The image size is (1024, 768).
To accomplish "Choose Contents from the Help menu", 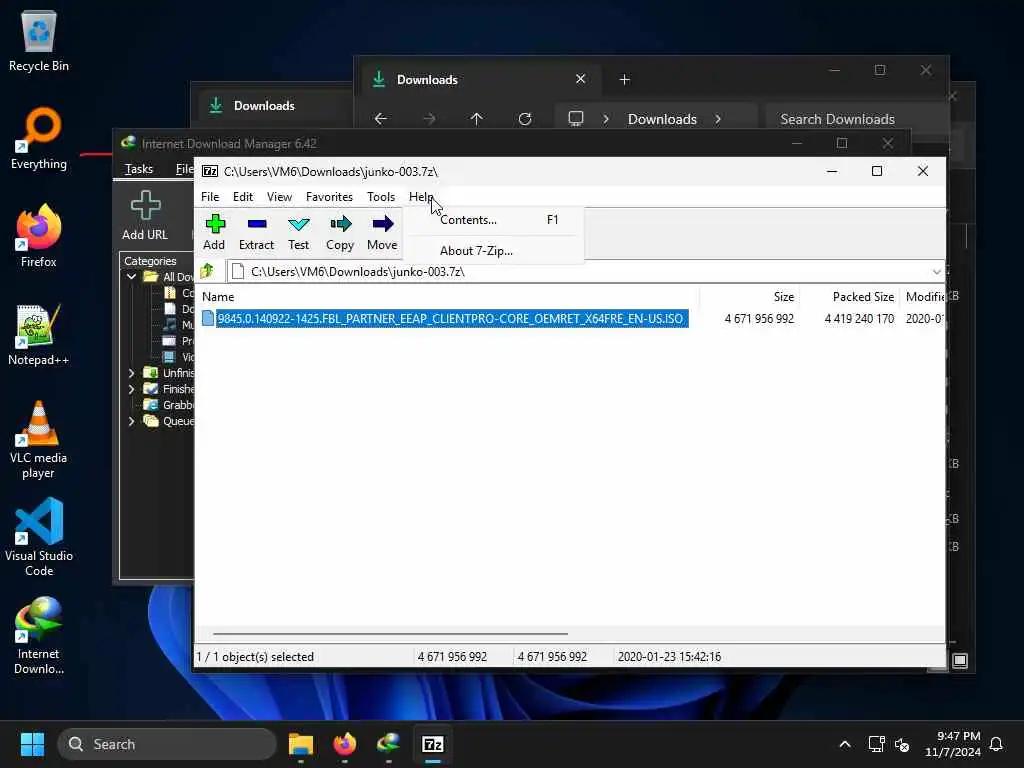I will tap(493, 220).
